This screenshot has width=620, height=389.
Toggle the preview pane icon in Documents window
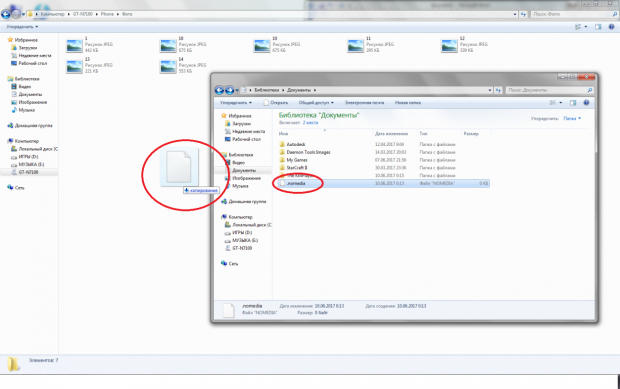click(573, 103)
